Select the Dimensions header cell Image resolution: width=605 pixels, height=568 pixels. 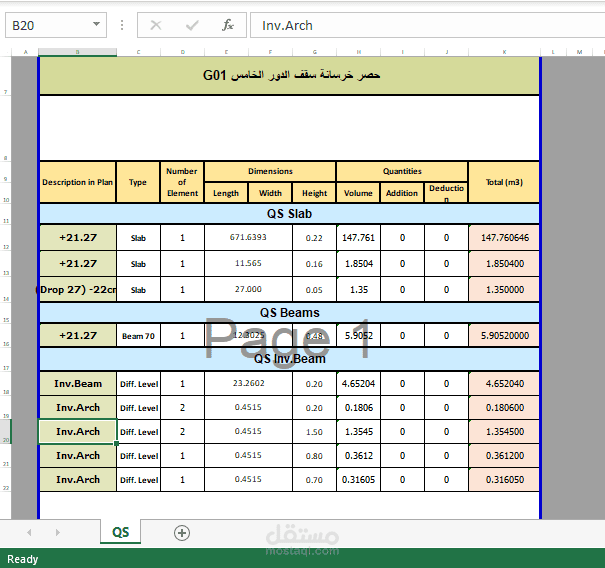270,171
